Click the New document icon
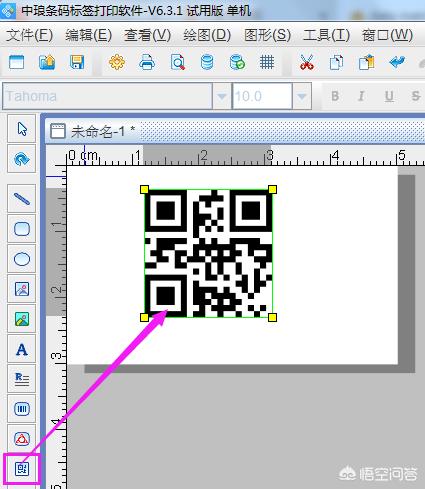Image resolution: width=425 pixels, height=489 pixels. click(16, 62)
